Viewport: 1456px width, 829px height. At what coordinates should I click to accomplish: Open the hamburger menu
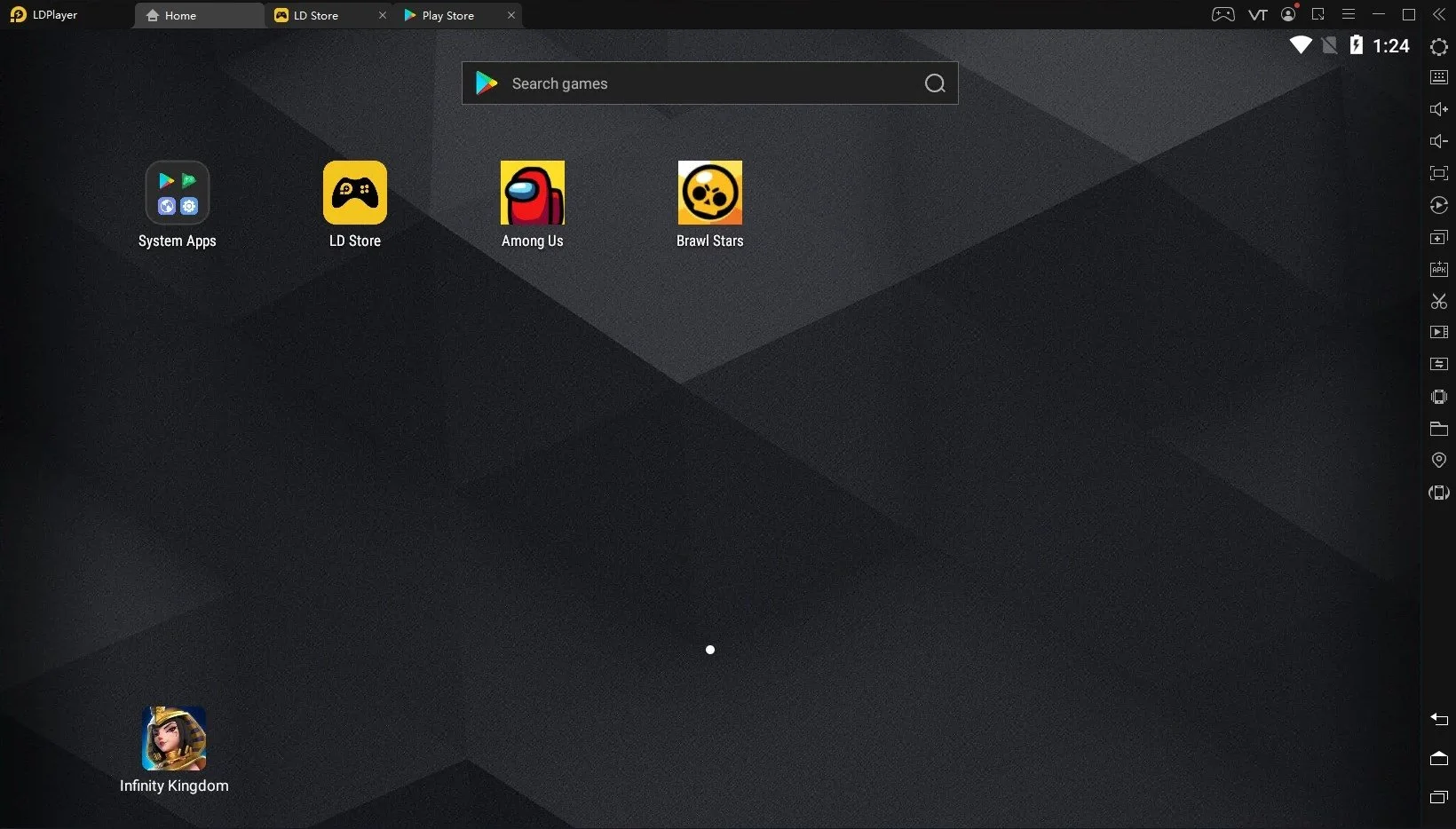[x=1349, y=14]
